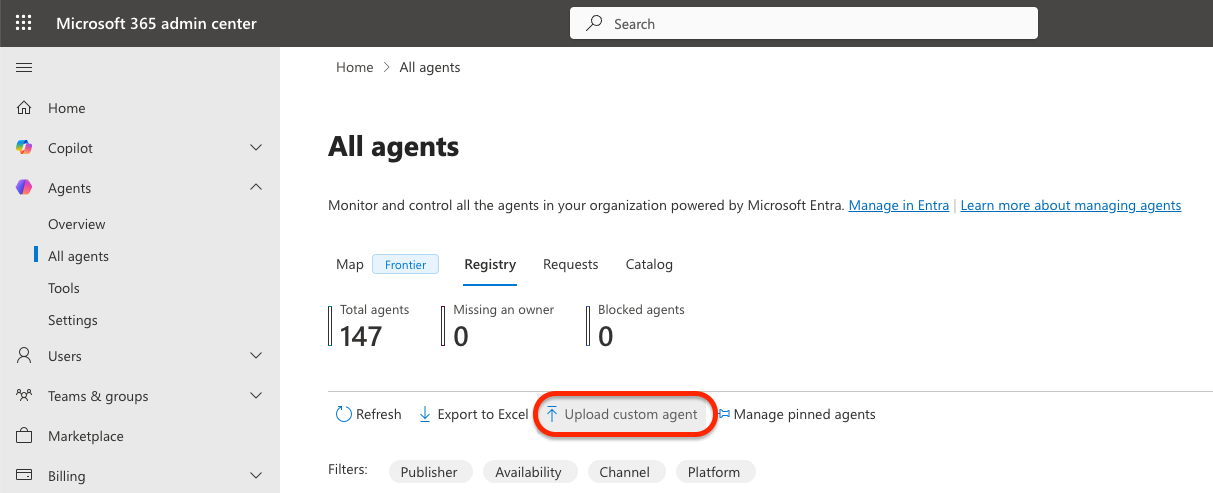Collapse navigation with hamburger menu icon
The width and height of the screenshot is (1213, 493).
click(x=24, y=67)
